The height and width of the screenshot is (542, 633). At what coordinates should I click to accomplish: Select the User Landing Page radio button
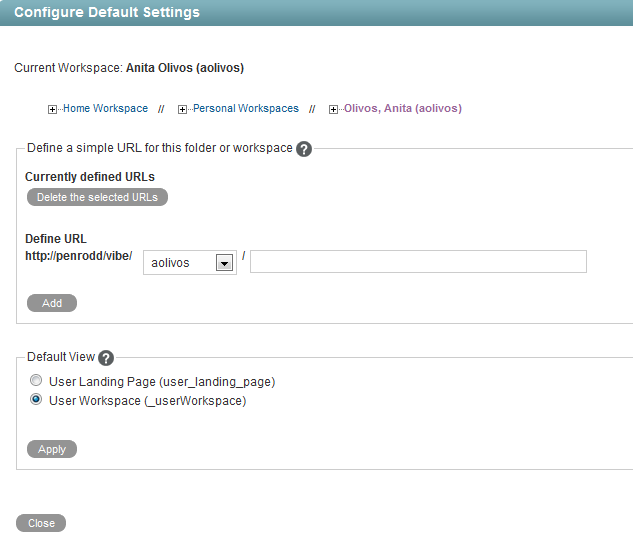pos(36,381)
